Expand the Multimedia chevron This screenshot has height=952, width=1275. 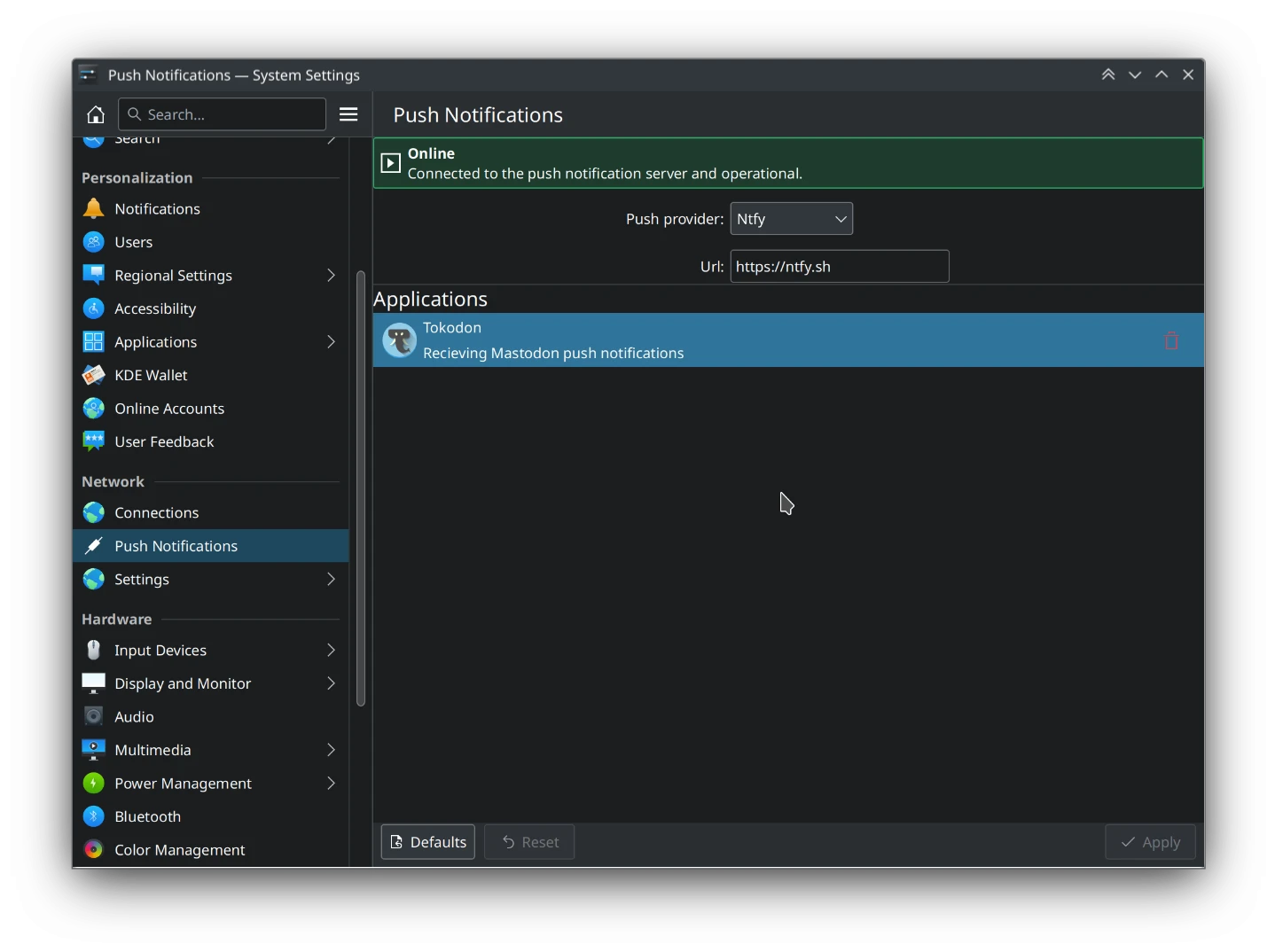pos(331,749)
